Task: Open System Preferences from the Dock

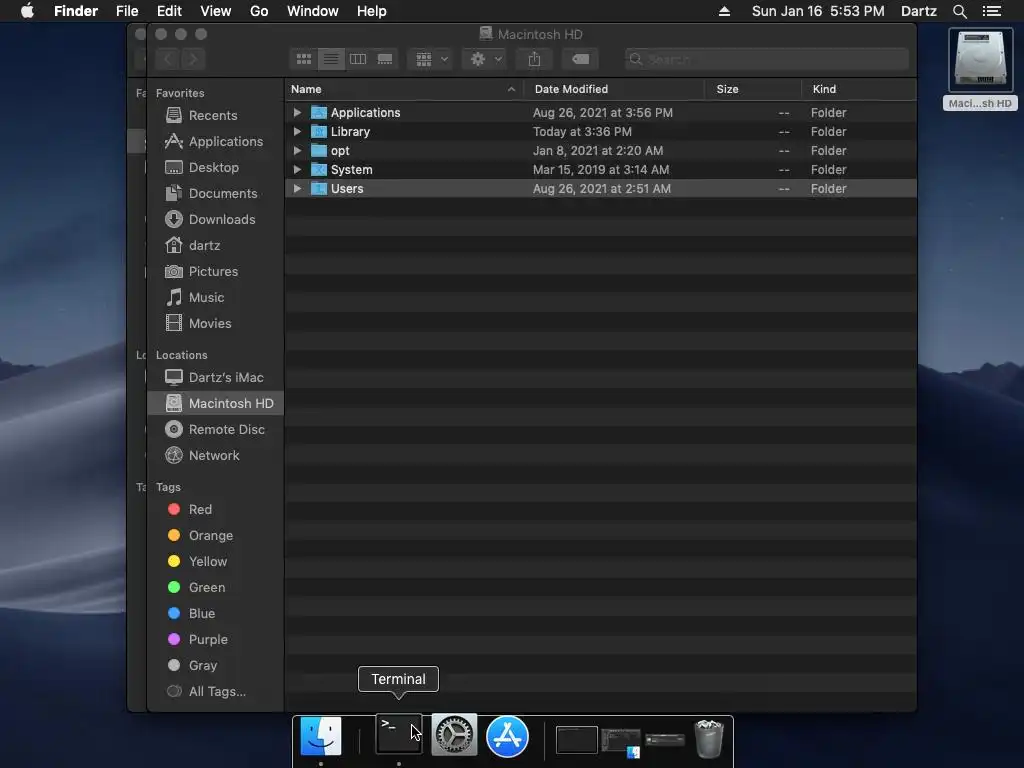Action: point(454,735)
